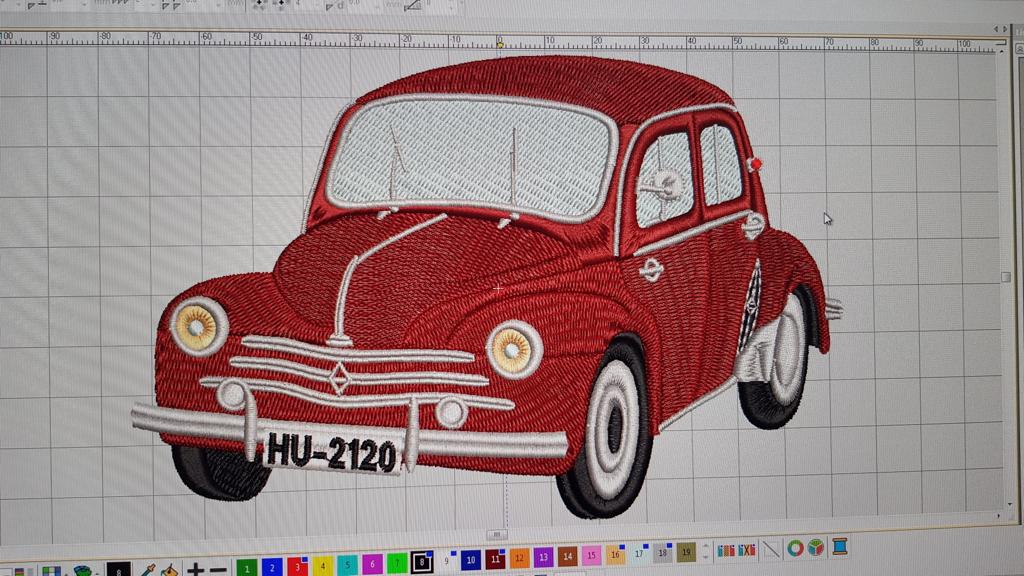Choose yellow color swatch number 4
The width and height of the screenshot is (1024, 576).
click(x=322, y=565)
